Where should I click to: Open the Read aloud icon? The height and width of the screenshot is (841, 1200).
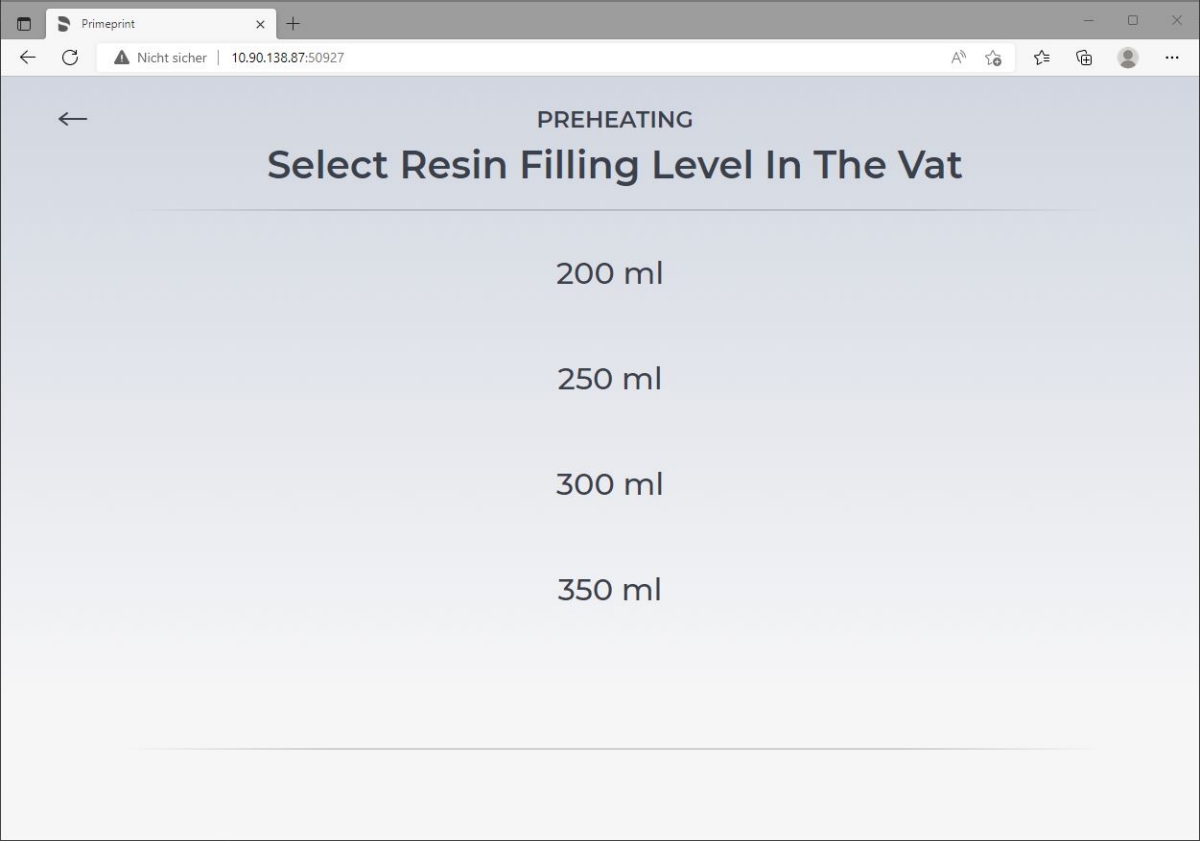click(958, 58)
